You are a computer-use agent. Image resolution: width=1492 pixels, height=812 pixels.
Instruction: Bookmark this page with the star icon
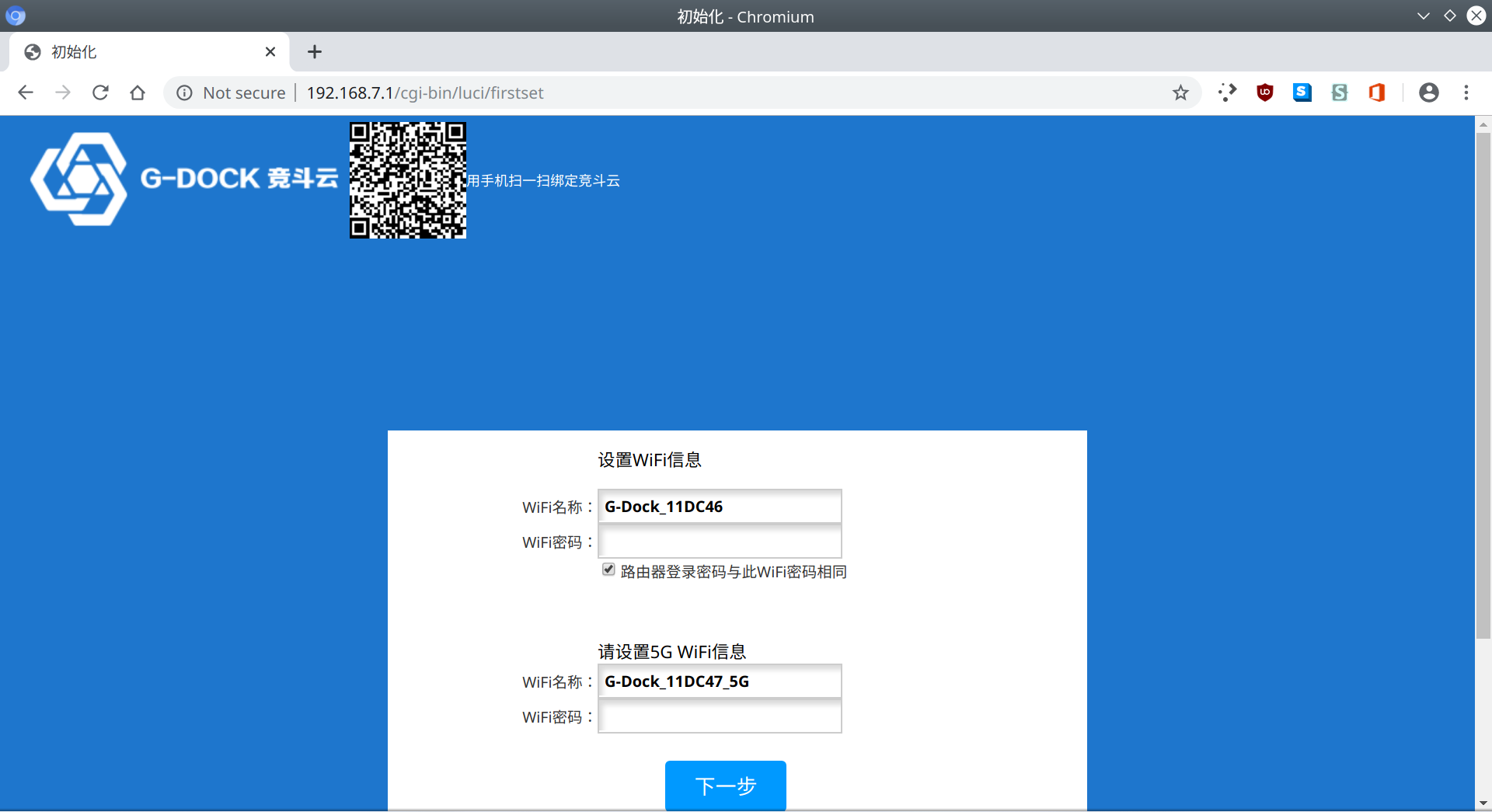click(x=1180, y=92)
